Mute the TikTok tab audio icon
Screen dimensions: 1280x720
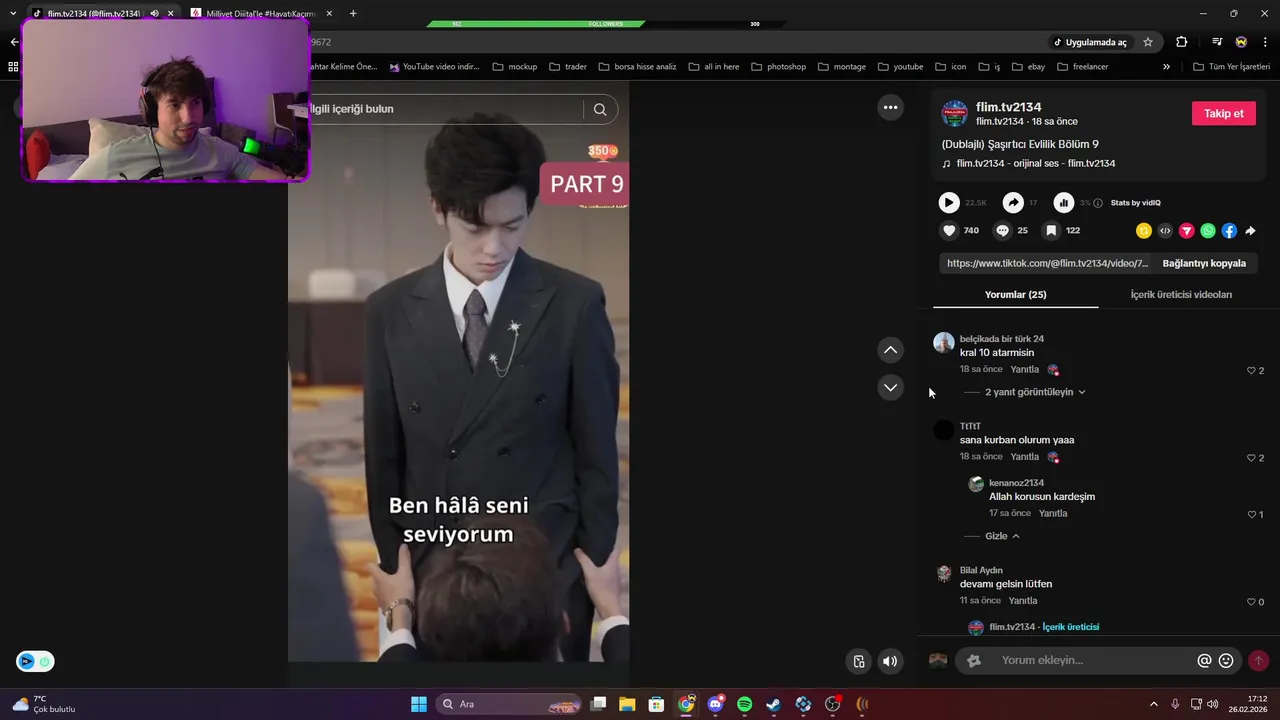pos(154,13)
